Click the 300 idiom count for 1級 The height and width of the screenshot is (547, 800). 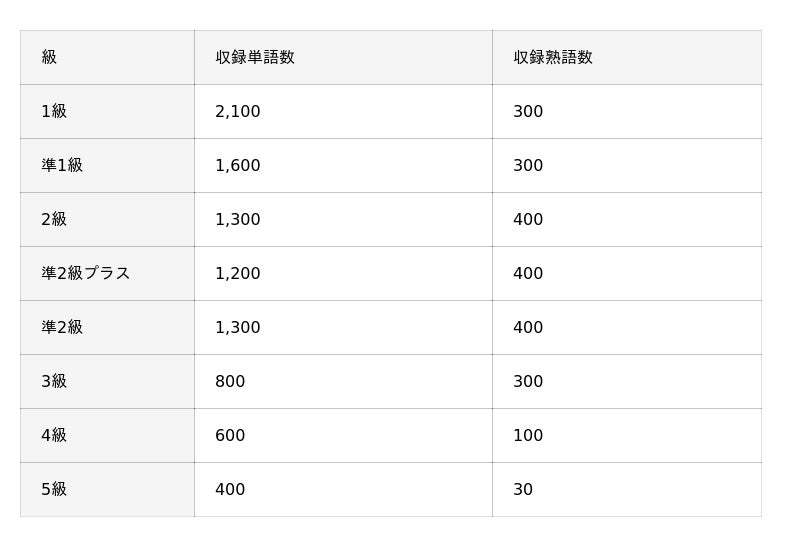coord(528,112)
